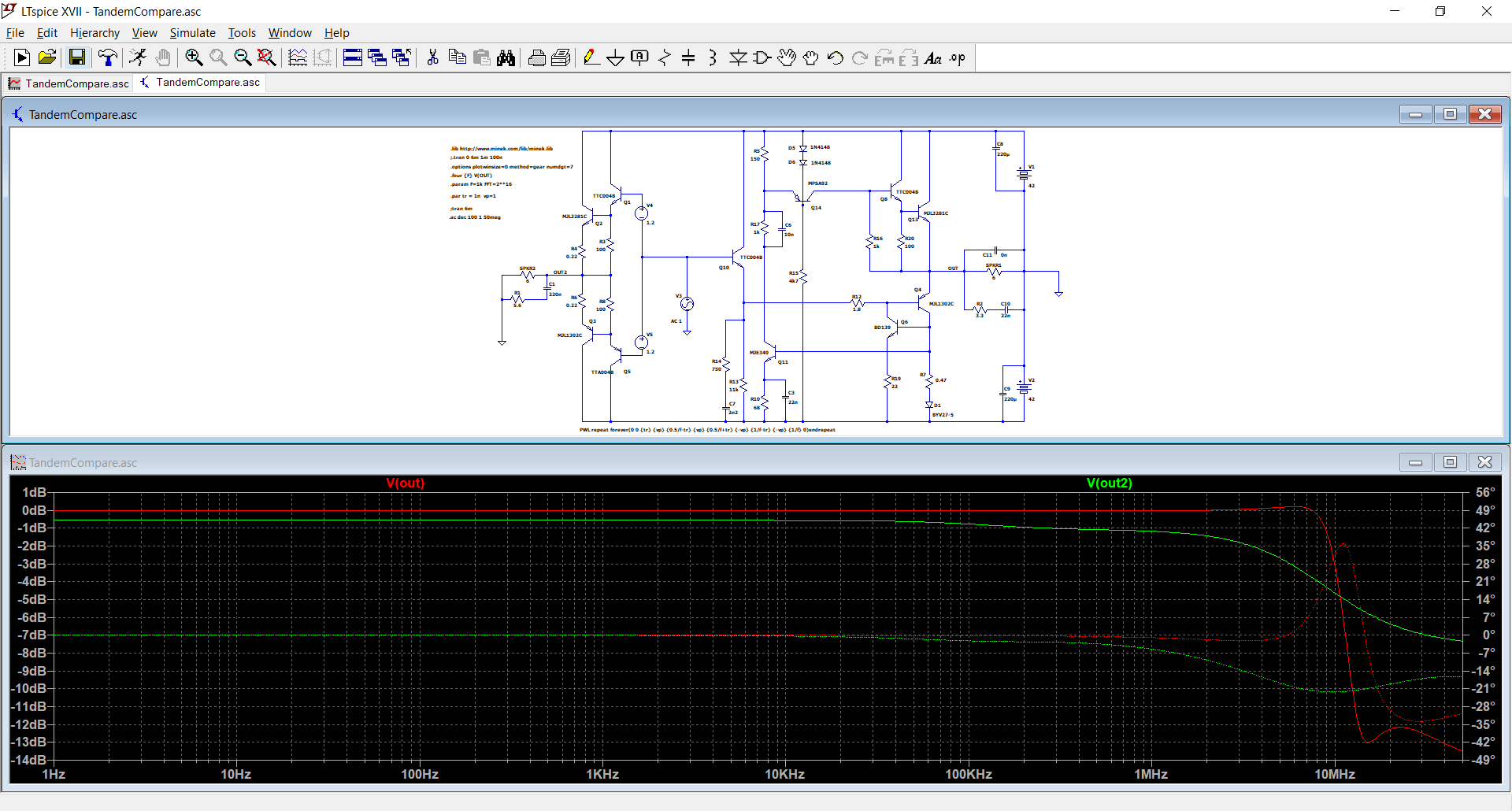Click the Undo arrow icon

tap(836, 57)
